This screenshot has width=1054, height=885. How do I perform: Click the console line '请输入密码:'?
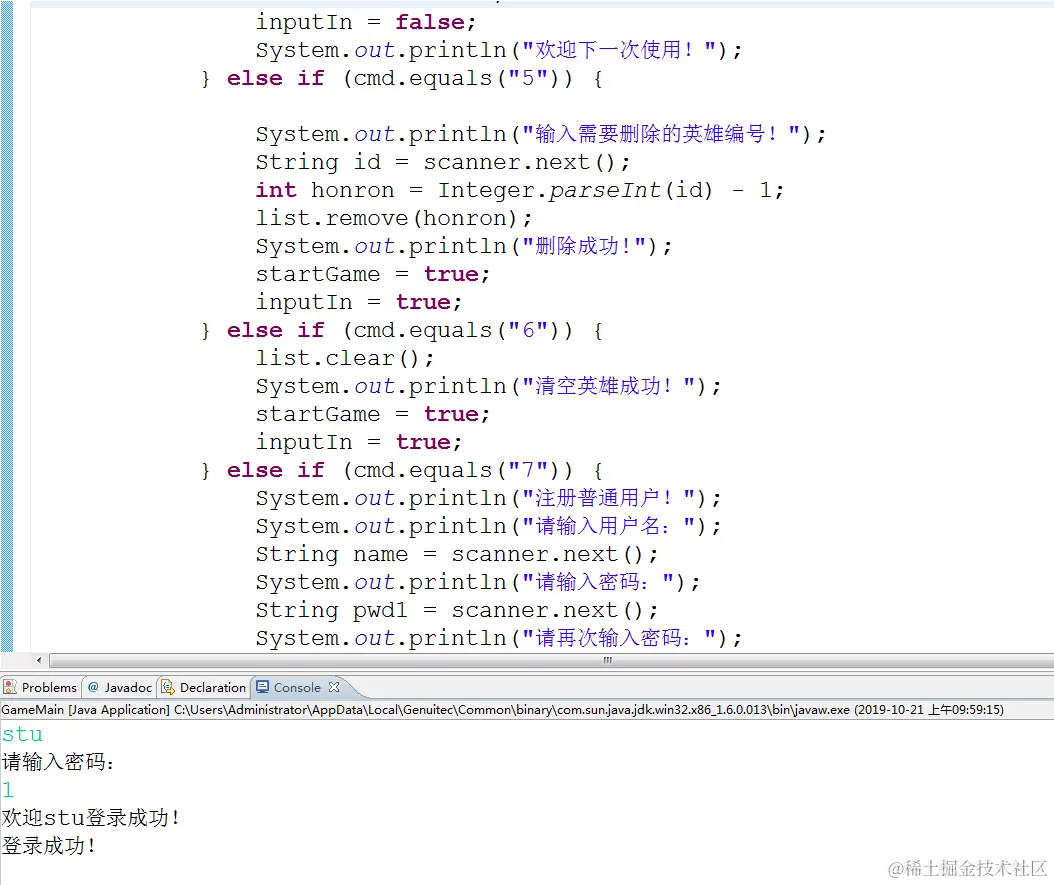[58, 762]
